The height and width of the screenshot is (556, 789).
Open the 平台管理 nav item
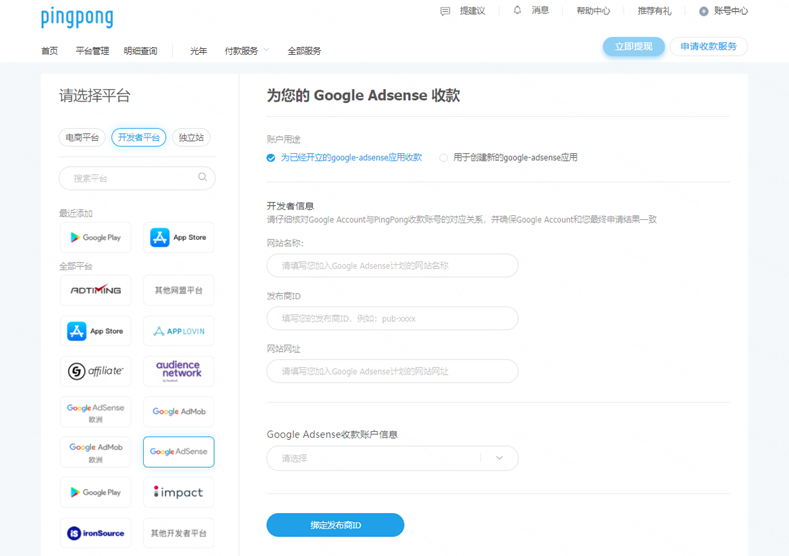pos(92,51)
